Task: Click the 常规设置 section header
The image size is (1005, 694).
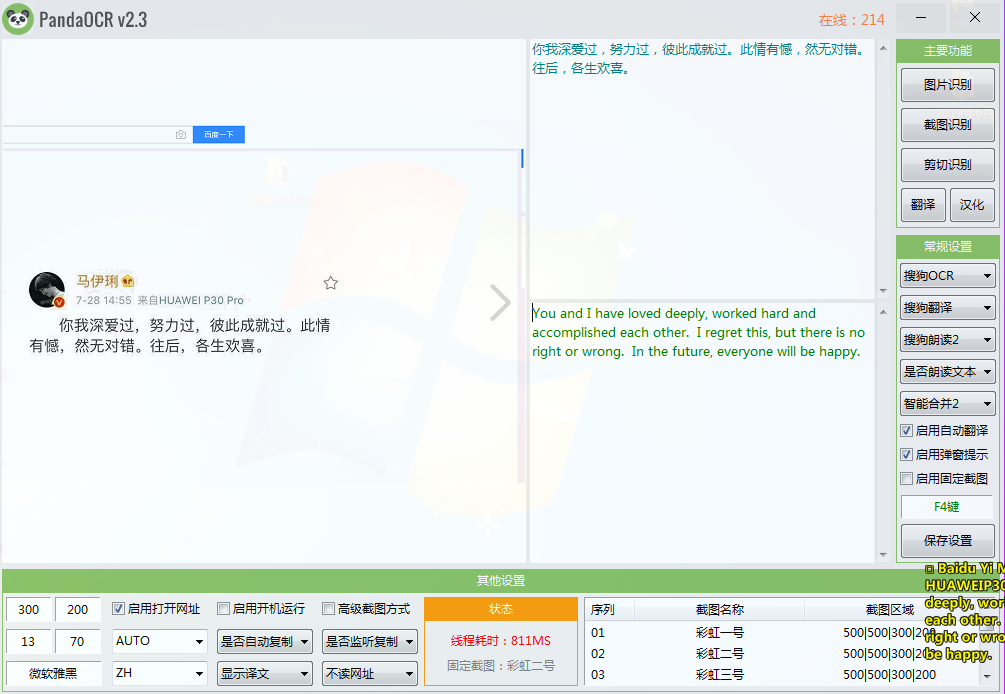Action: [x=947, y=247]
